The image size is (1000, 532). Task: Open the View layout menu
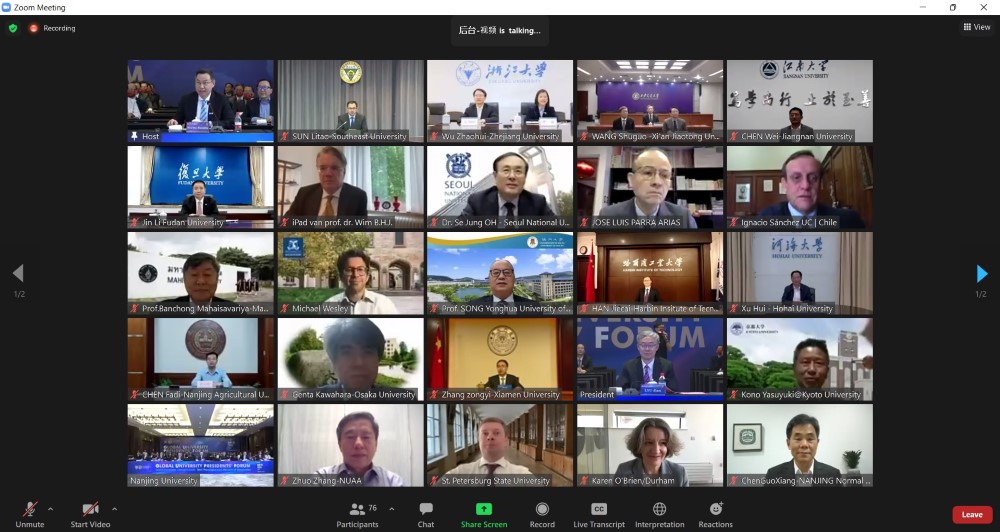click(x=976, y=27)
